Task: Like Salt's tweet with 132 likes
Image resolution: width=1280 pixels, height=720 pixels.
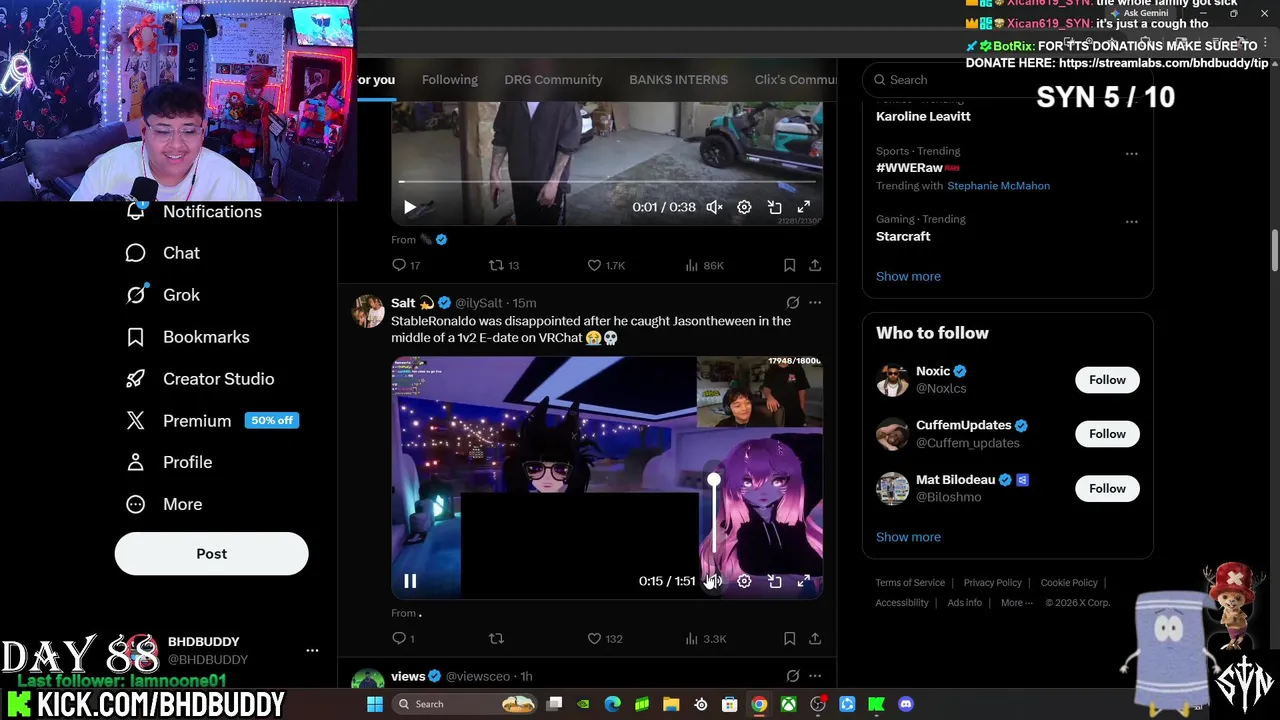Action: 605,638
